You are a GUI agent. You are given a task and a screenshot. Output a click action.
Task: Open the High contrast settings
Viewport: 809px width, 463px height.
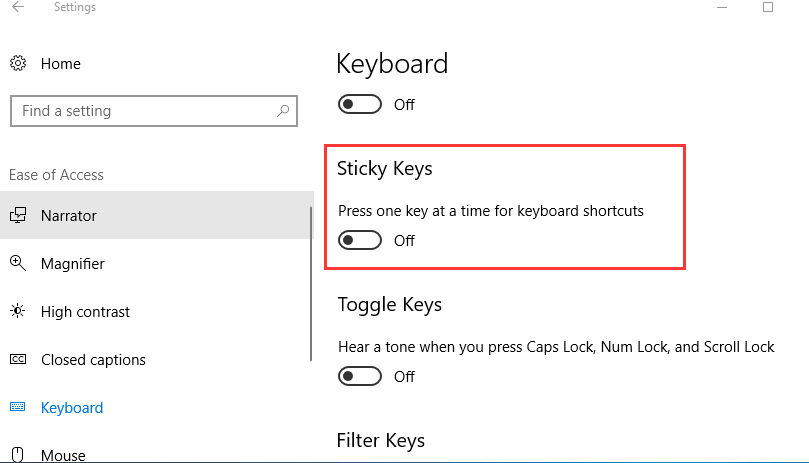85,312
